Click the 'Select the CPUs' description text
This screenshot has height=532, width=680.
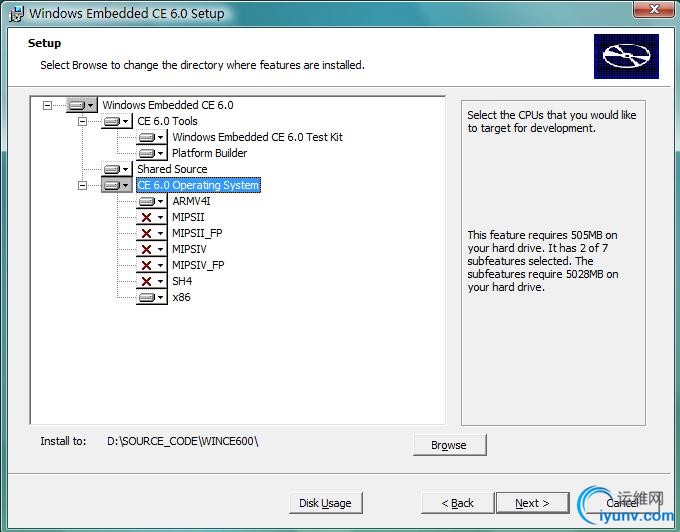(552, 121)
